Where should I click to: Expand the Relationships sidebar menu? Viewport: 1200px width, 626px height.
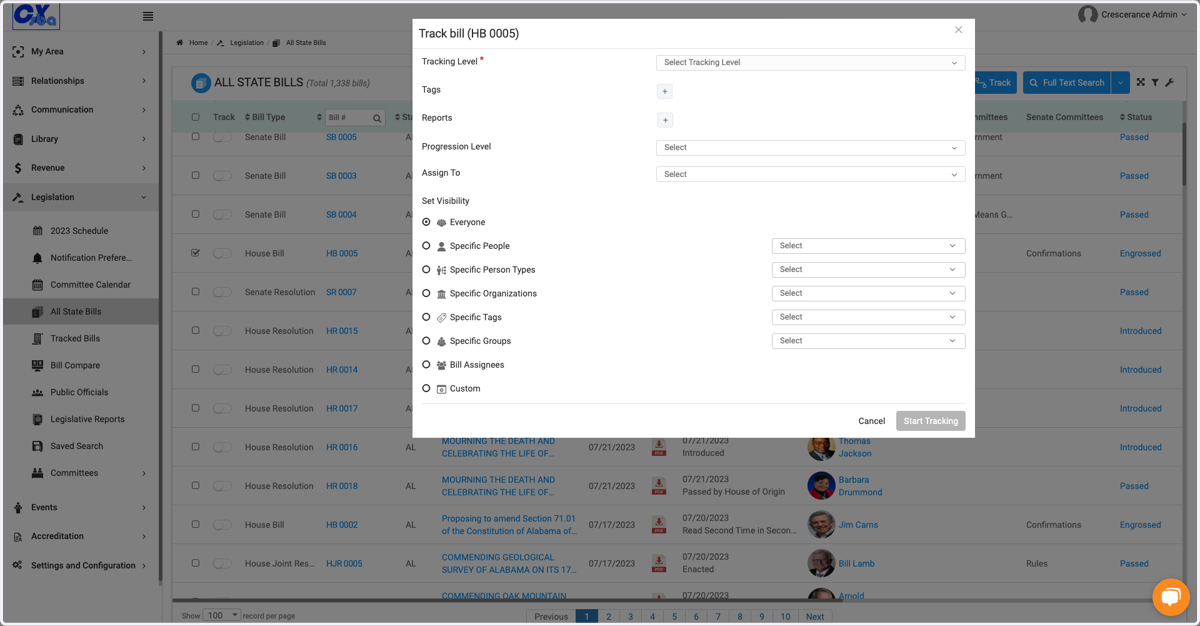tap(80, 81)
